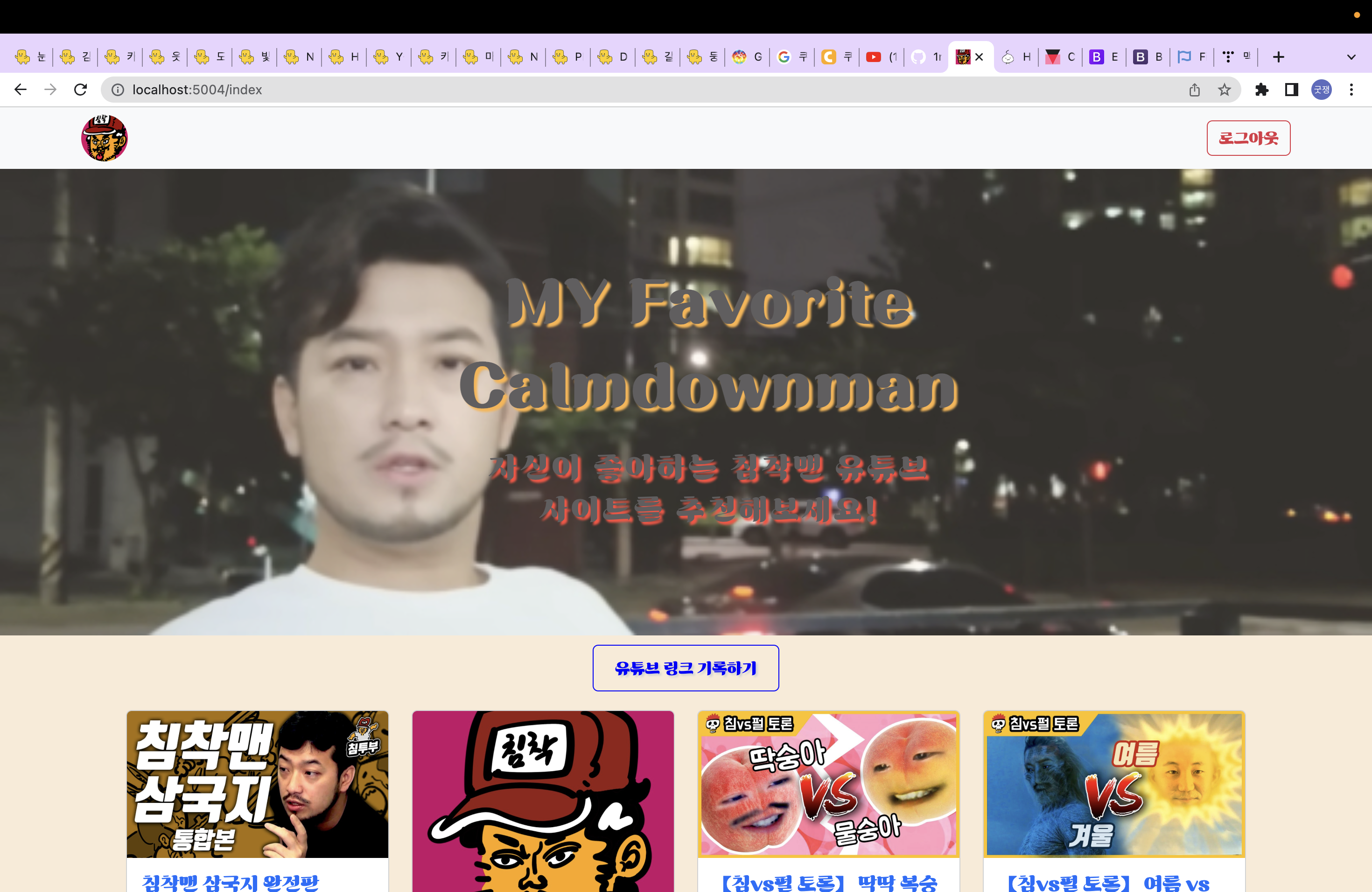The width and height of the screenshot is (1372, 892).
Task: Open the tab search chevron dropdown
Action: [1351, 56]
